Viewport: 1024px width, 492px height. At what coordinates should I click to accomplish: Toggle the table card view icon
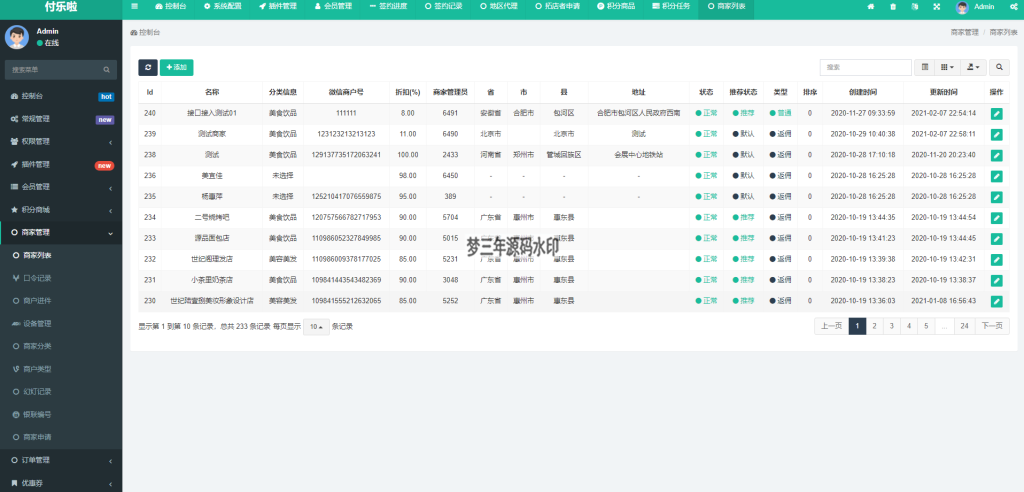point(924,67)
